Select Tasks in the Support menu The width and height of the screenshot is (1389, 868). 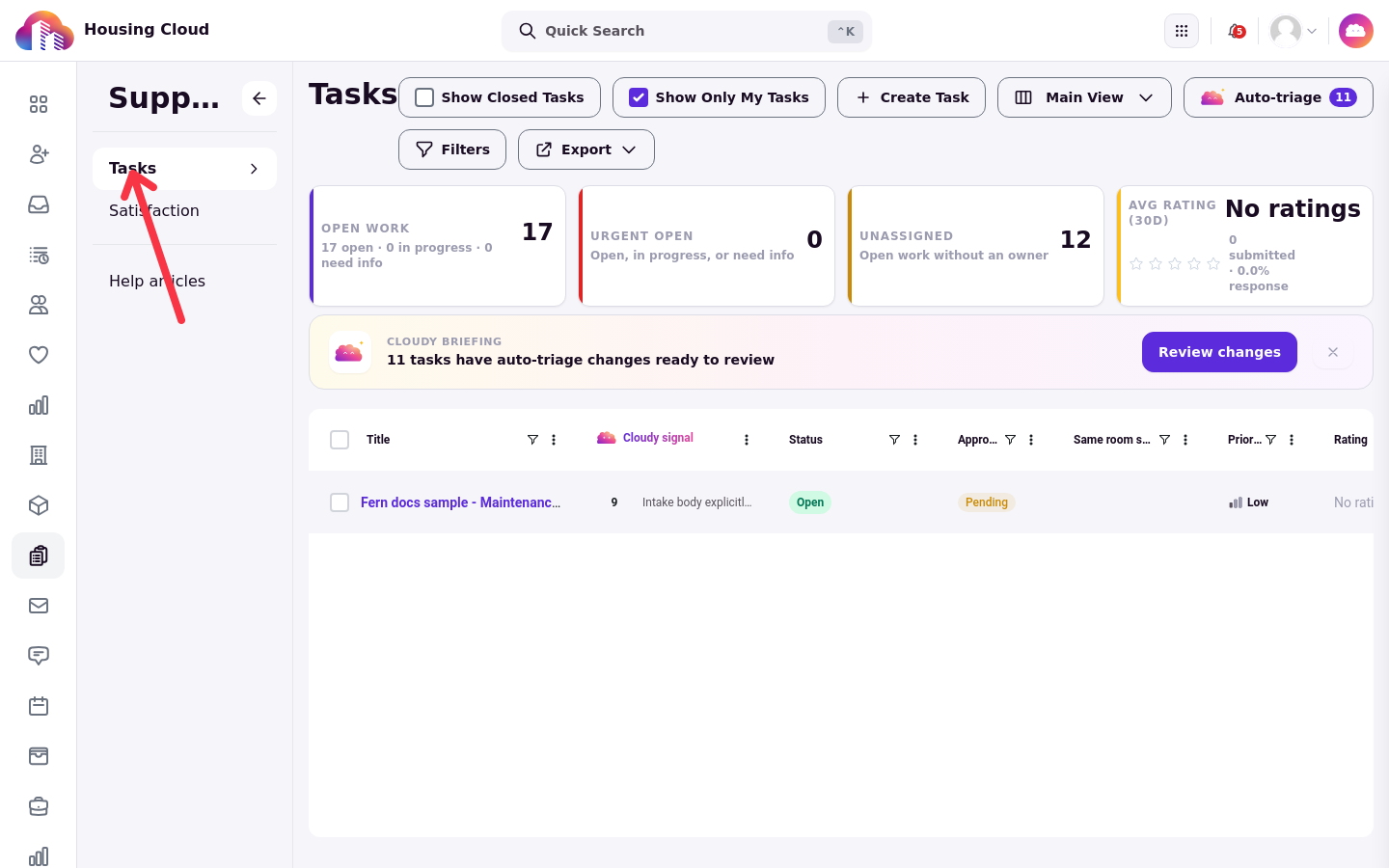pyautogui.click(x=184, y=169)
